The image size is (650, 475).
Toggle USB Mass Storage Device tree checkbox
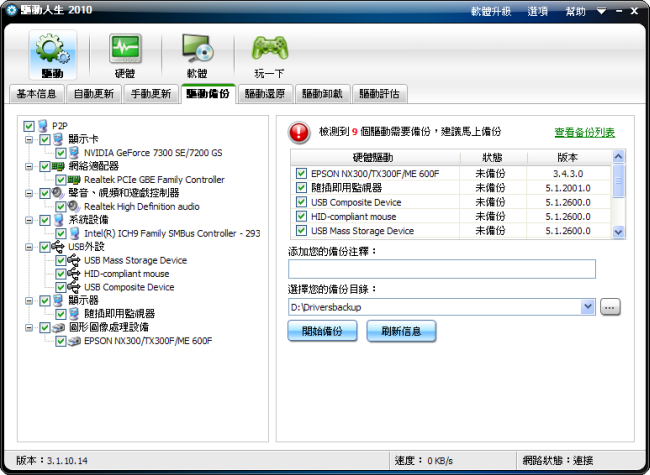(x=61, y=260)
